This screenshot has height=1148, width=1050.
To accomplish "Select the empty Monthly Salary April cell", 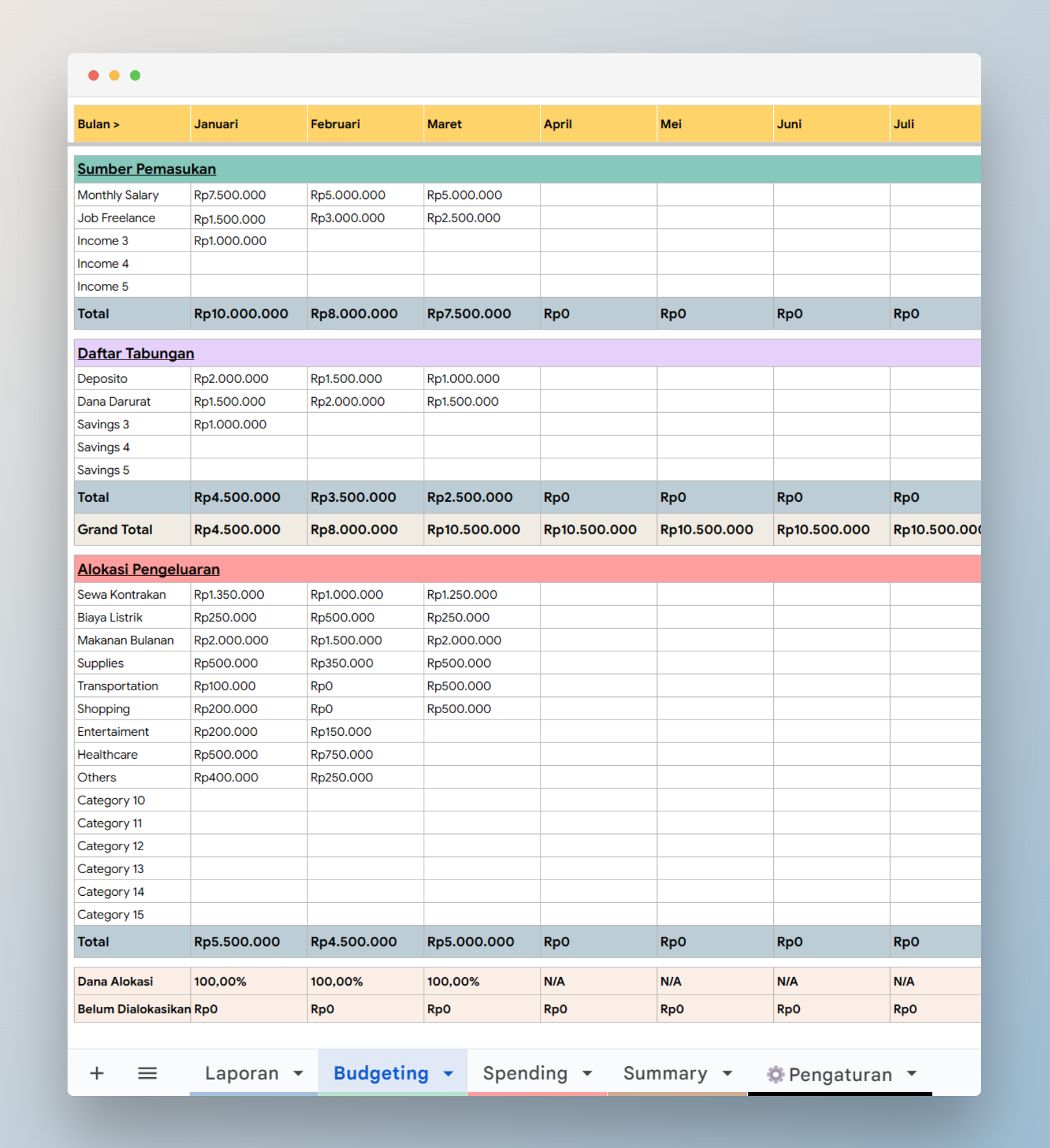I will click(x=598, y=195).
